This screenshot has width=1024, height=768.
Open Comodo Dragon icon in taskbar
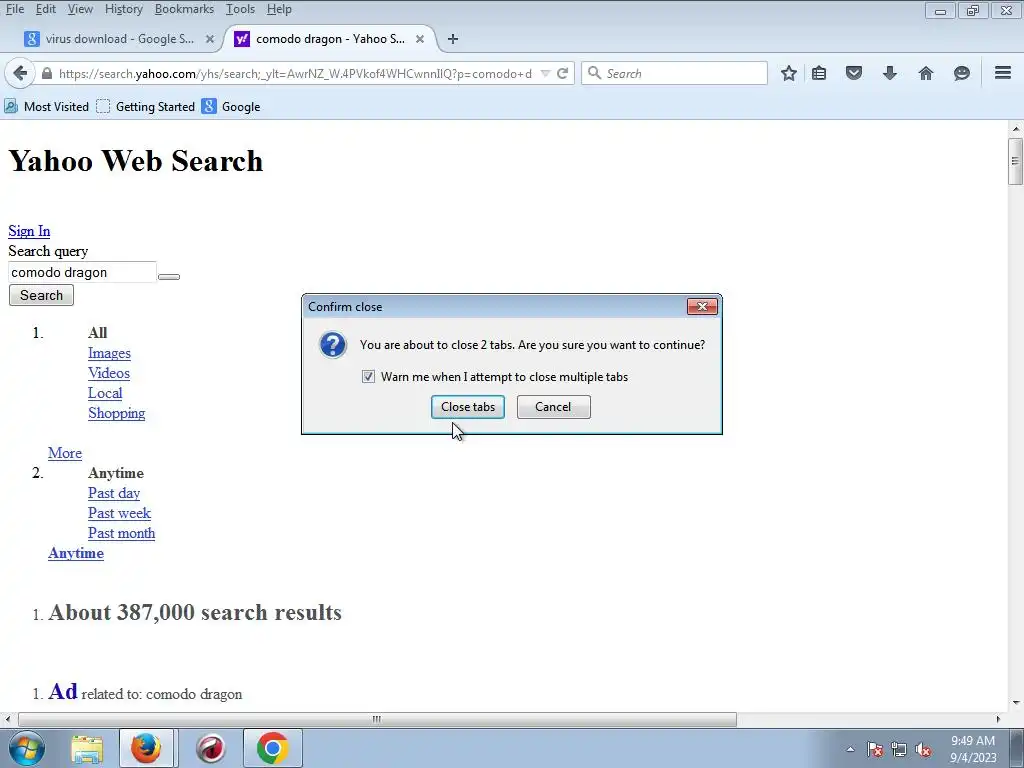[x=211, y=748]
